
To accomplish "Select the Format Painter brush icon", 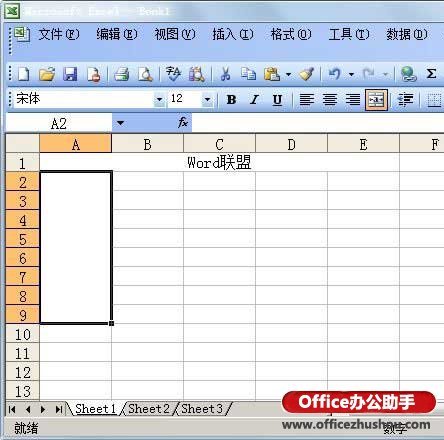I will point(306,74).
